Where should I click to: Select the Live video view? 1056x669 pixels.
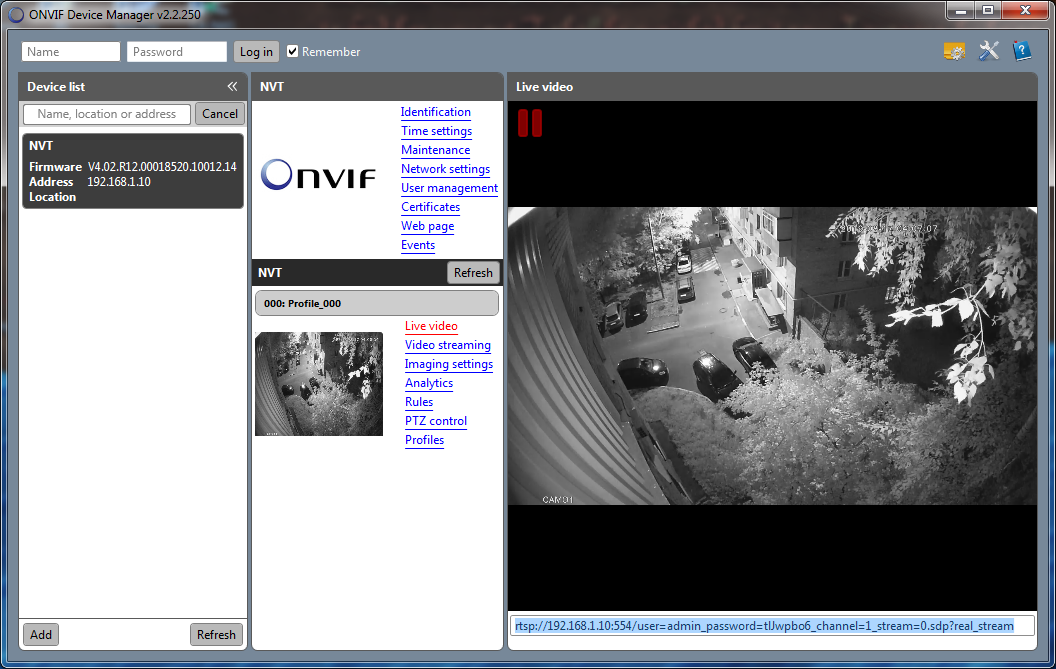click(431, 326)
